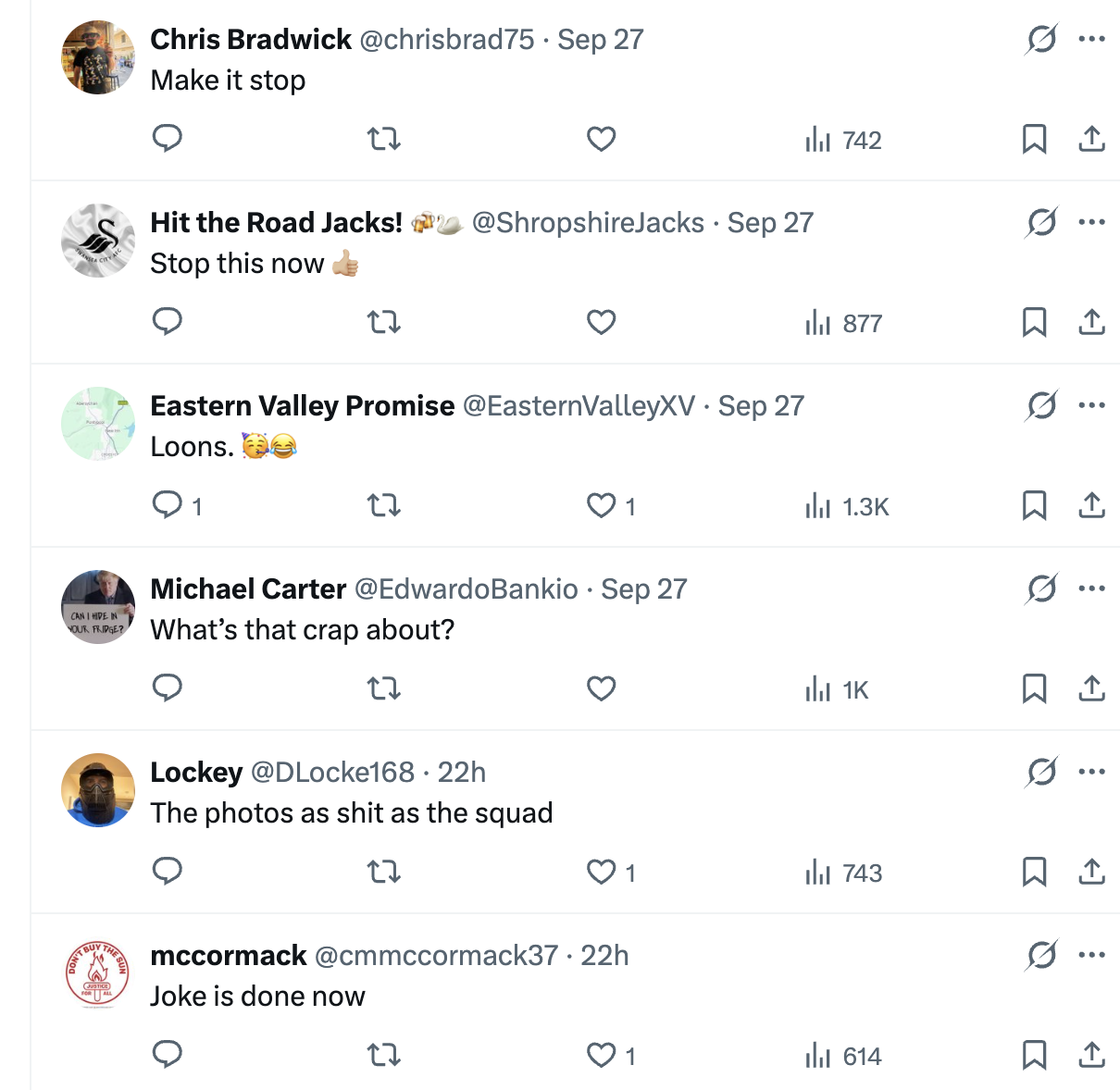Open Sep 27 timestamp on Michael Carter's tweet
The height and width of the screenshot is (1090, 1120).
(644, 588)
